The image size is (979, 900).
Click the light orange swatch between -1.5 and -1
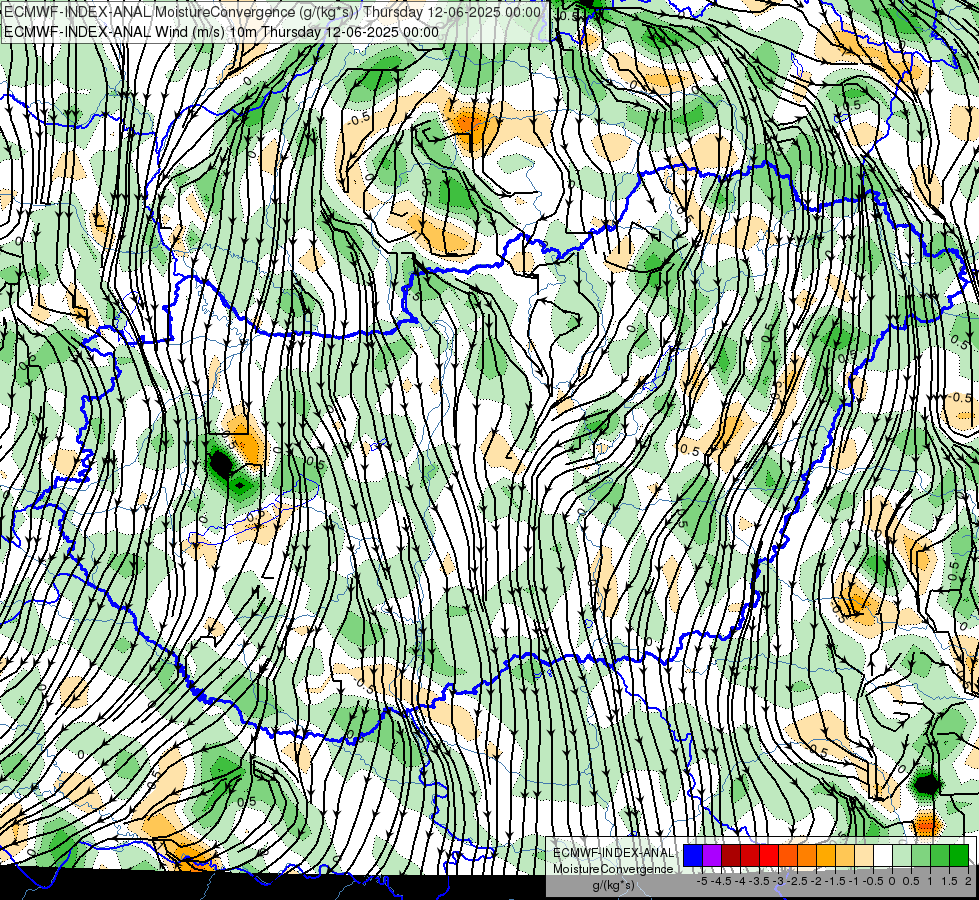pyautogui.click(x=845, y=855)
